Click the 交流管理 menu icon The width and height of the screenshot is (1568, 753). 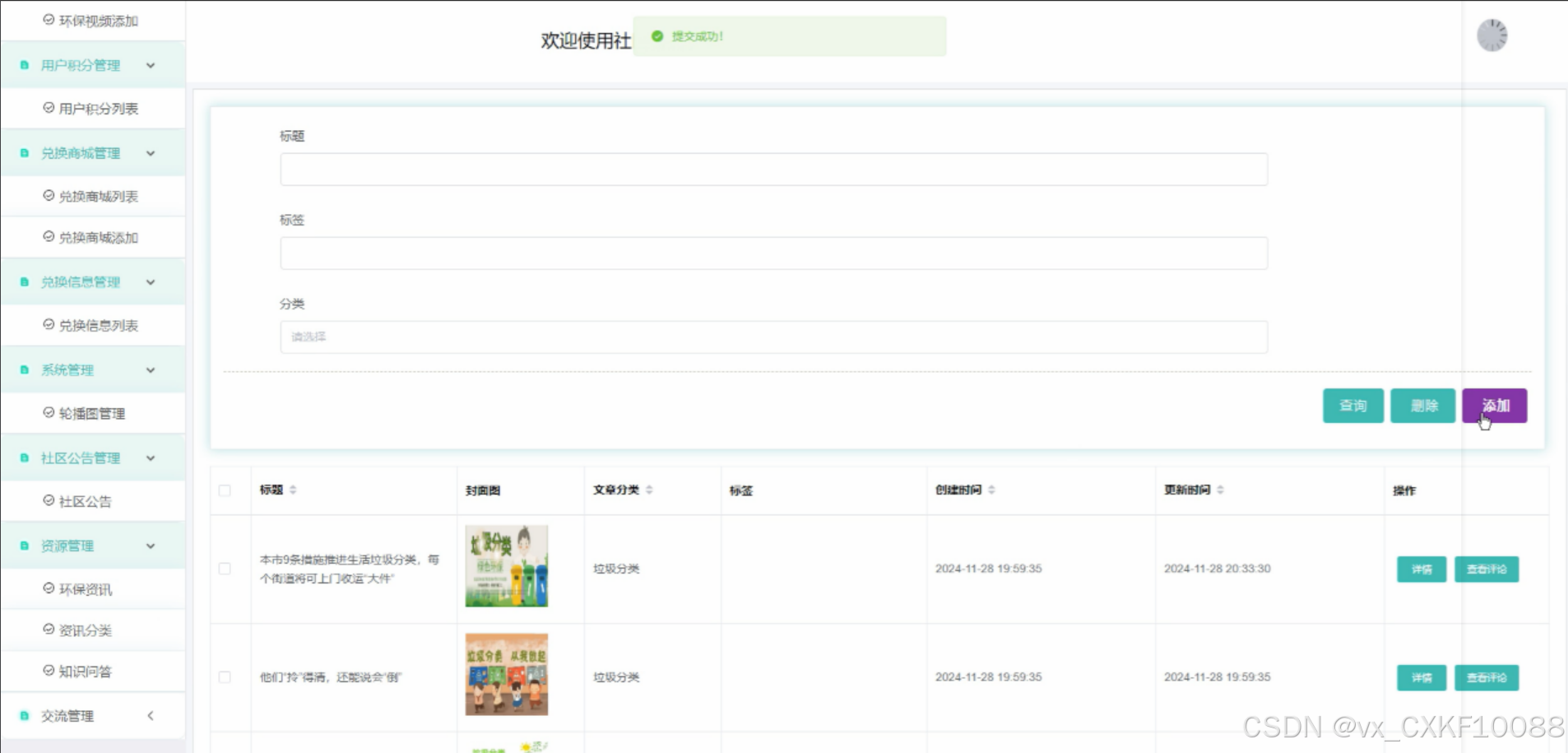(x=25, y=716)
